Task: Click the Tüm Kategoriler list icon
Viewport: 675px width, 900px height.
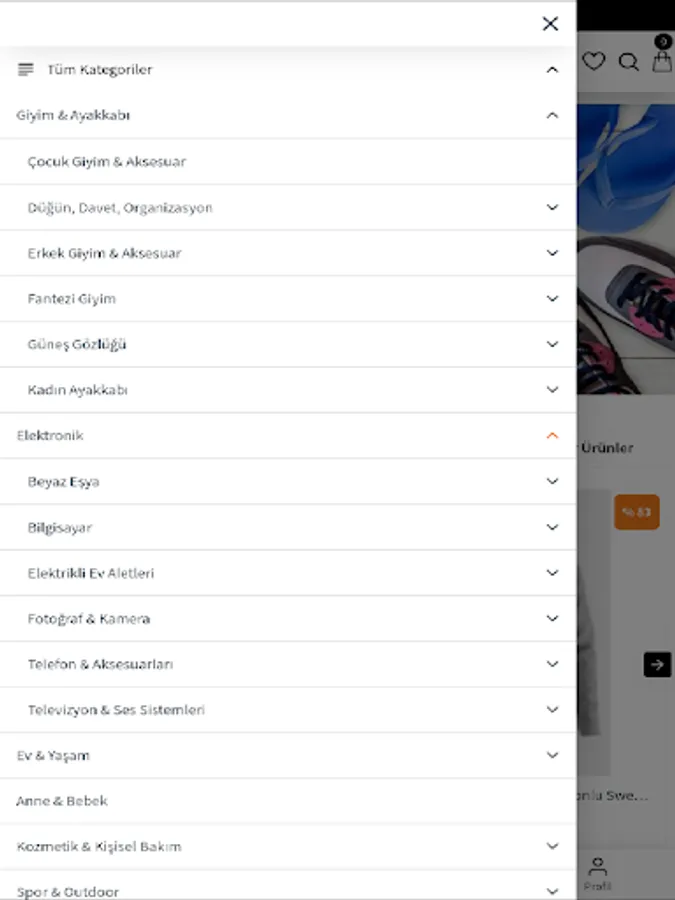Action: coord(25,69)
